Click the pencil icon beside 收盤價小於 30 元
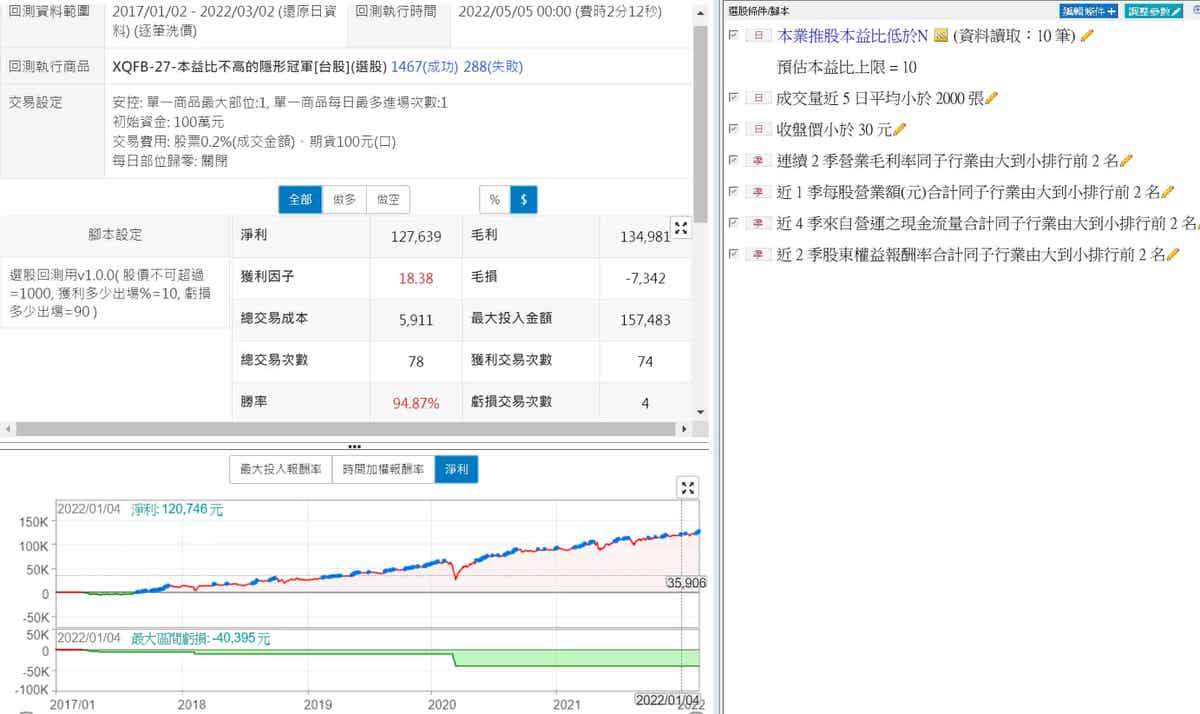The width and height of the screenshot is (1200, 714). (x=899, y=129)
